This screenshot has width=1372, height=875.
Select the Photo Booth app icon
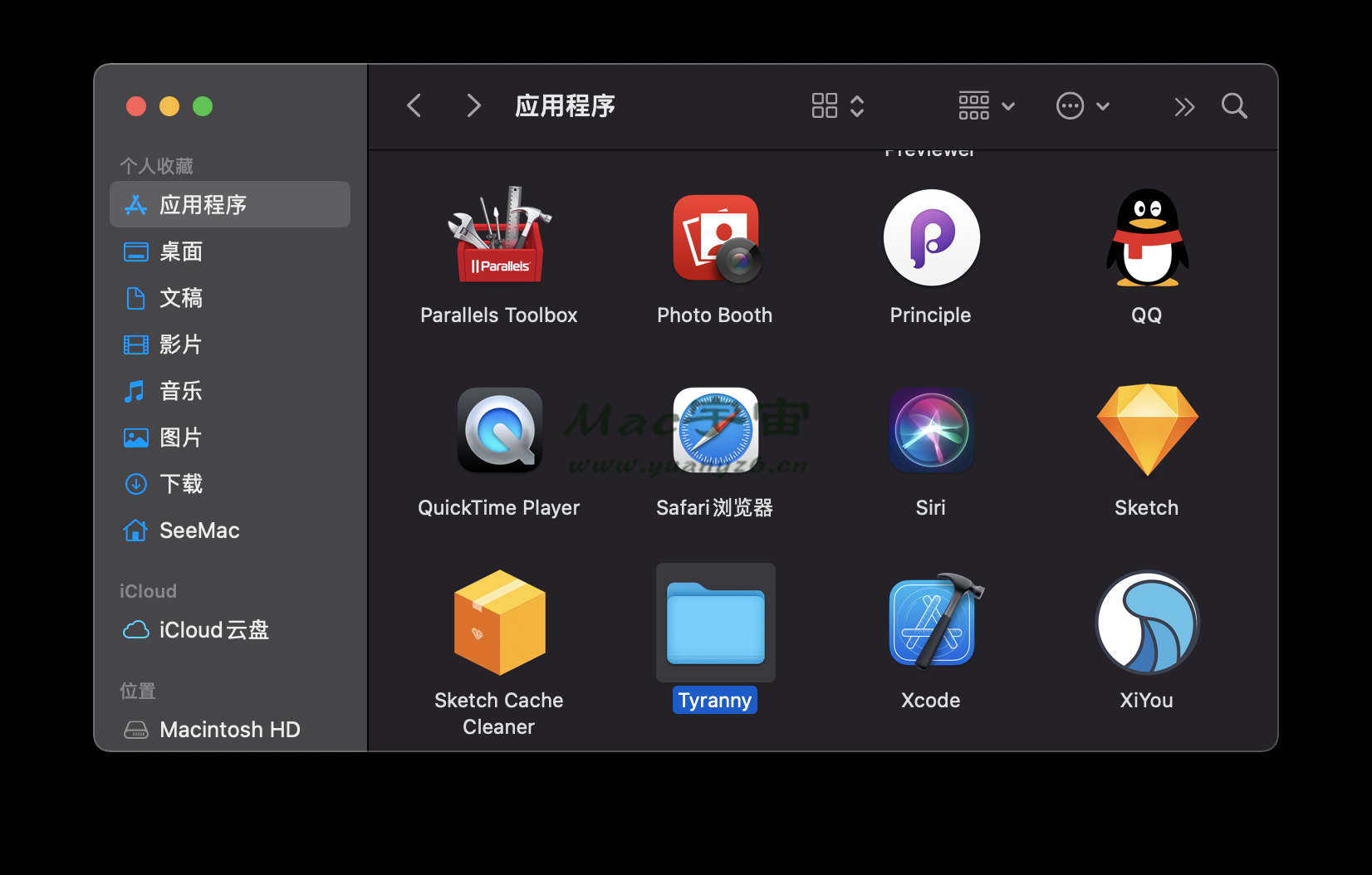coord(715,237)
